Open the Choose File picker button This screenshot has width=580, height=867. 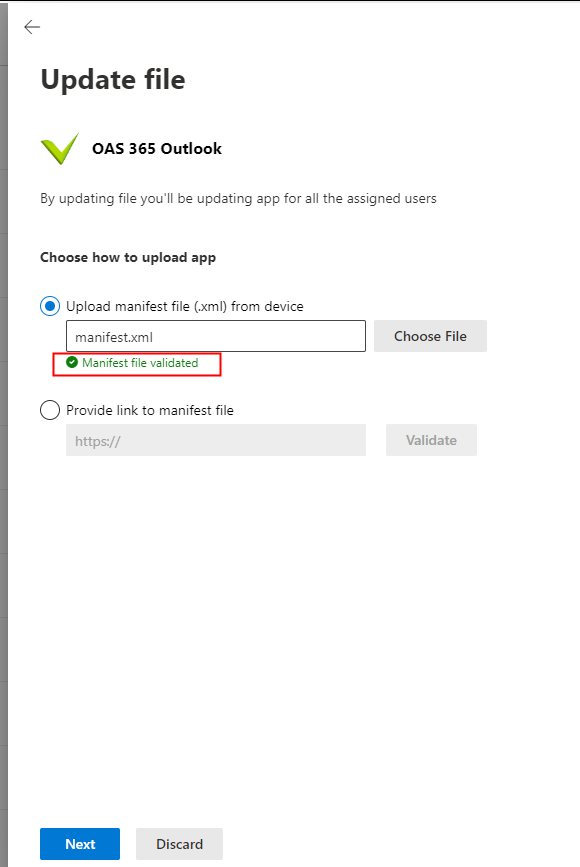click(430, 336)
